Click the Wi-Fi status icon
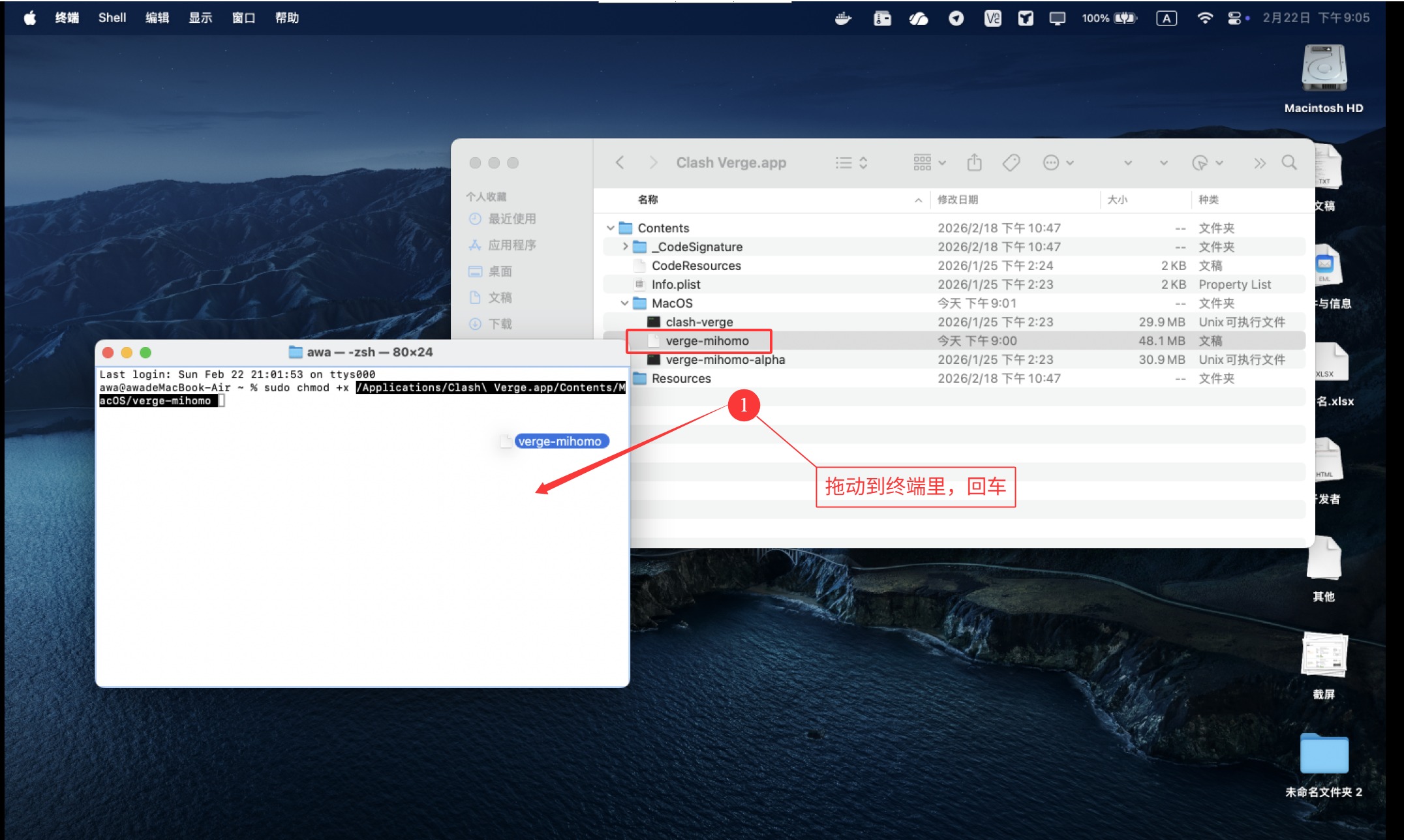The image size is (1404, 840). (1204, 18)
